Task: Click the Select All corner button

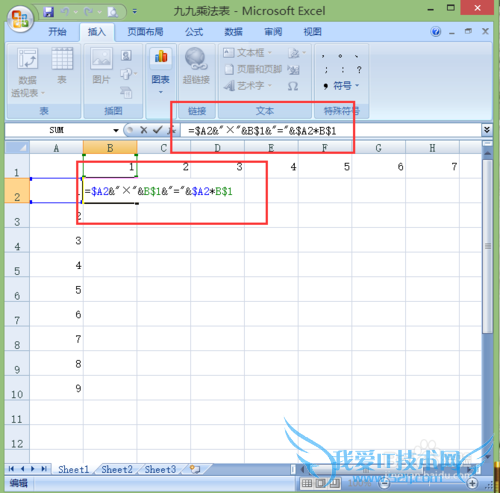Action: pos(17,147)
